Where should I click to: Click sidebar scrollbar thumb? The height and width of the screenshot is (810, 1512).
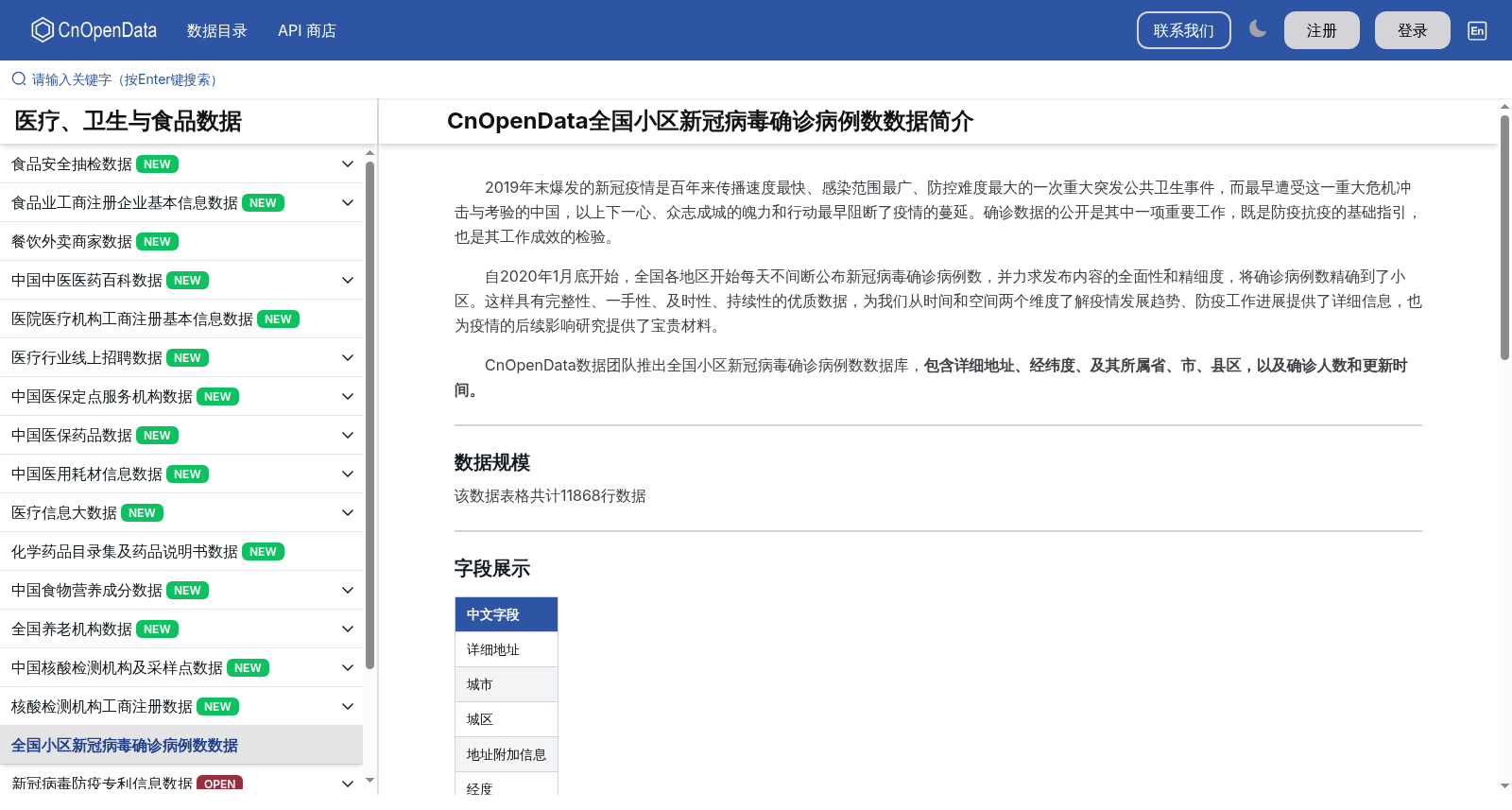coord(369,415)
